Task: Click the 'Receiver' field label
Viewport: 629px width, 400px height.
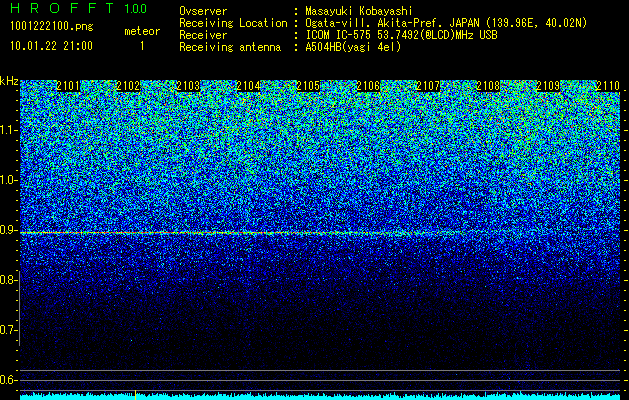Action: [203, 35]
